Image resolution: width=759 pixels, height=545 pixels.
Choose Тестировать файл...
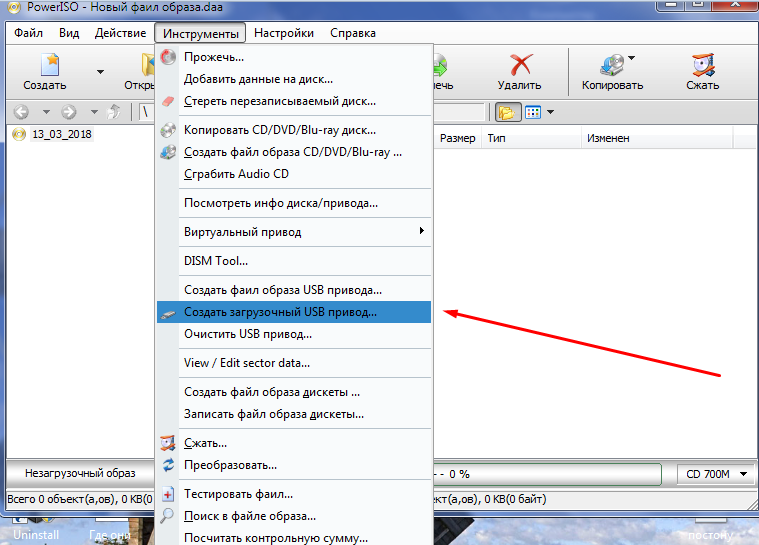[294, 494]
